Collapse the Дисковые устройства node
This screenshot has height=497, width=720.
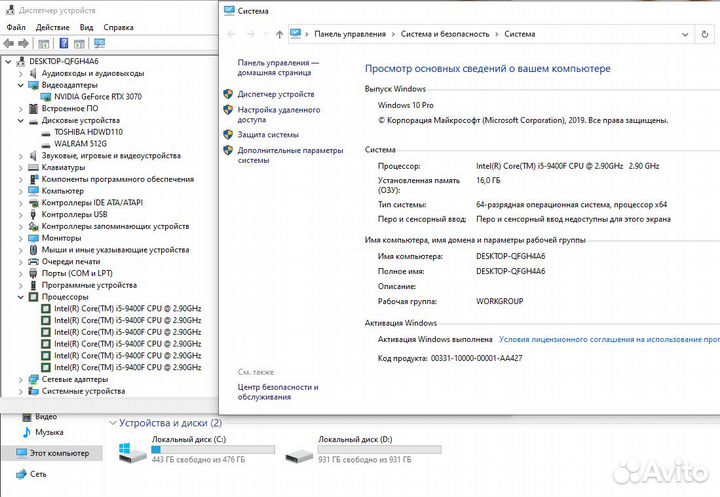pyautogui.click(x=20, y=121)
